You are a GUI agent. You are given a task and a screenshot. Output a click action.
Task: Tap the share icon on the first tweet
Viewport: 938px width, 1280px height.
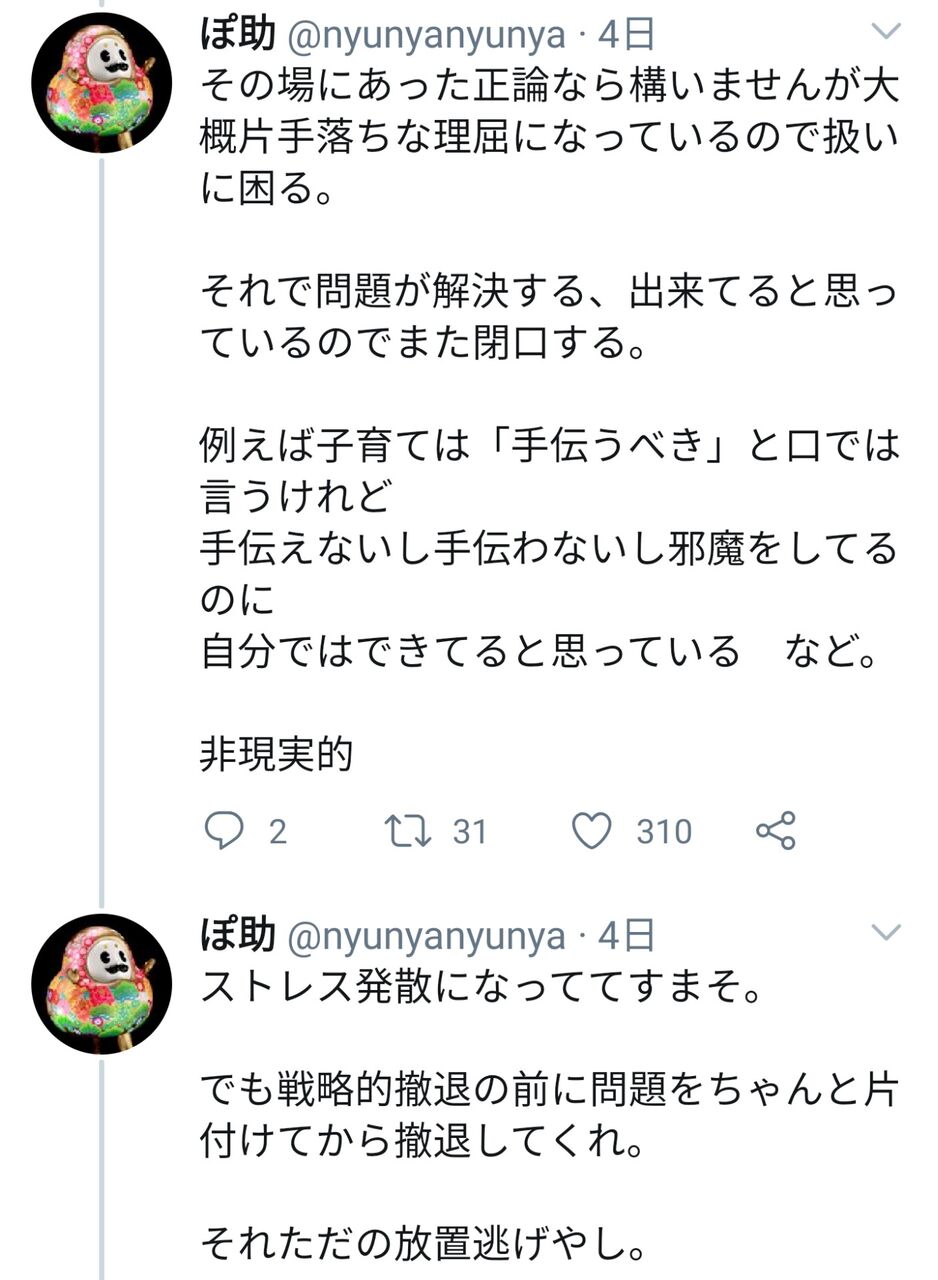tap(776, 831)
